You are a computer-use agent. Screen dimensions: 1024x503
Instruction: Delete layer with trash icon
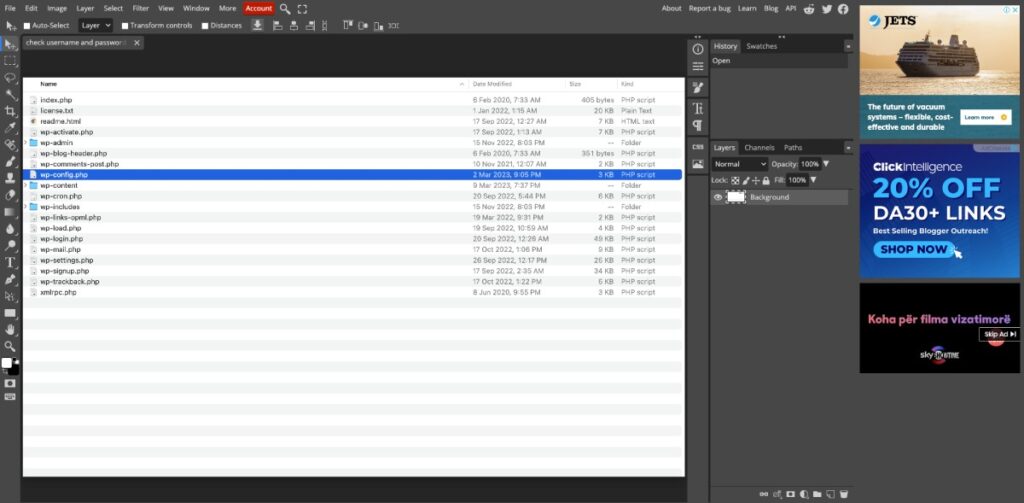pyautogui.click(x=844, y=495)
